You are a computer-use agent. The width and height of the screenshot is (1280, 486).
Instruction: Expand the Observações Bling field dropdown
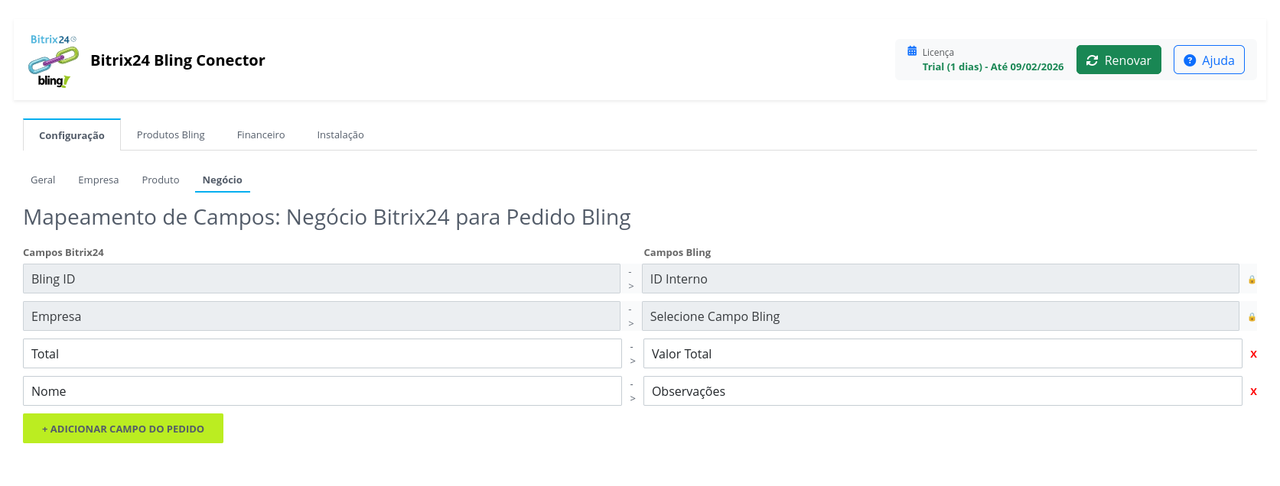click(942, 391)
